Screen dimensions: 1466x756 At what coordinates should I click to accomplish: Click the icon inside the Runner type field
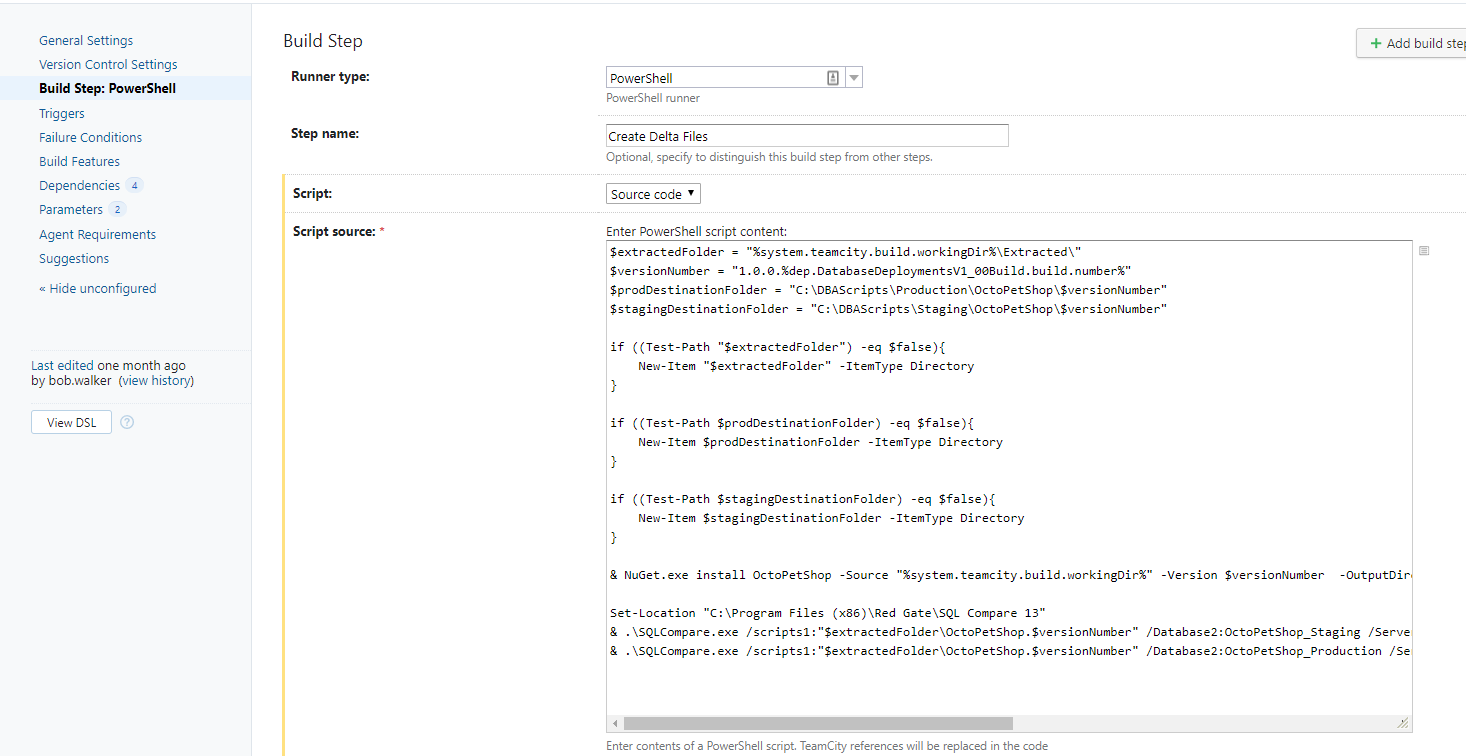tap(833, 78)
